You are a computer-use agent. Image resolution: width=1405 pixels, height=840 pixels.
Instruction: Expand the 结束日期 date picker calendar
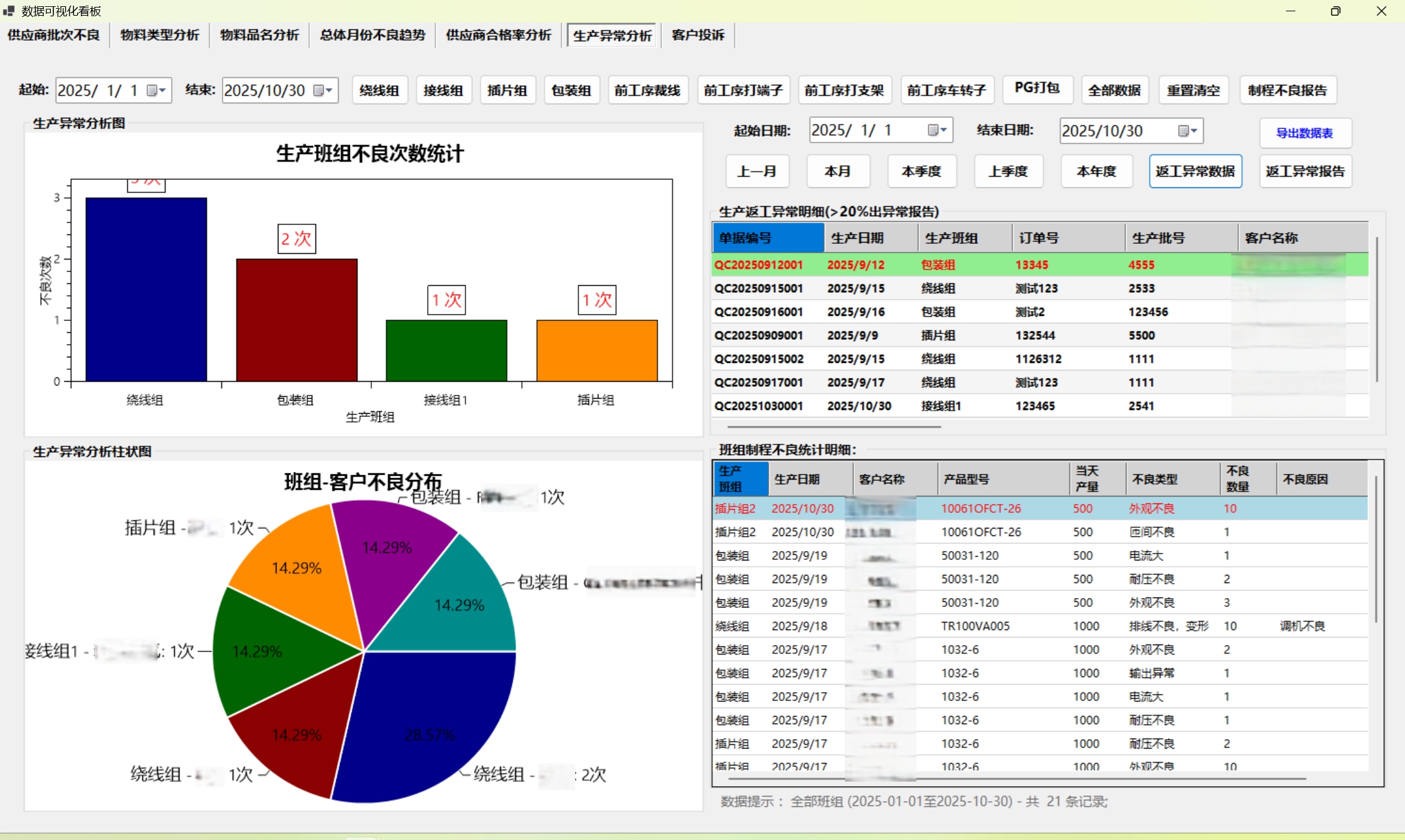point(1187,130)
